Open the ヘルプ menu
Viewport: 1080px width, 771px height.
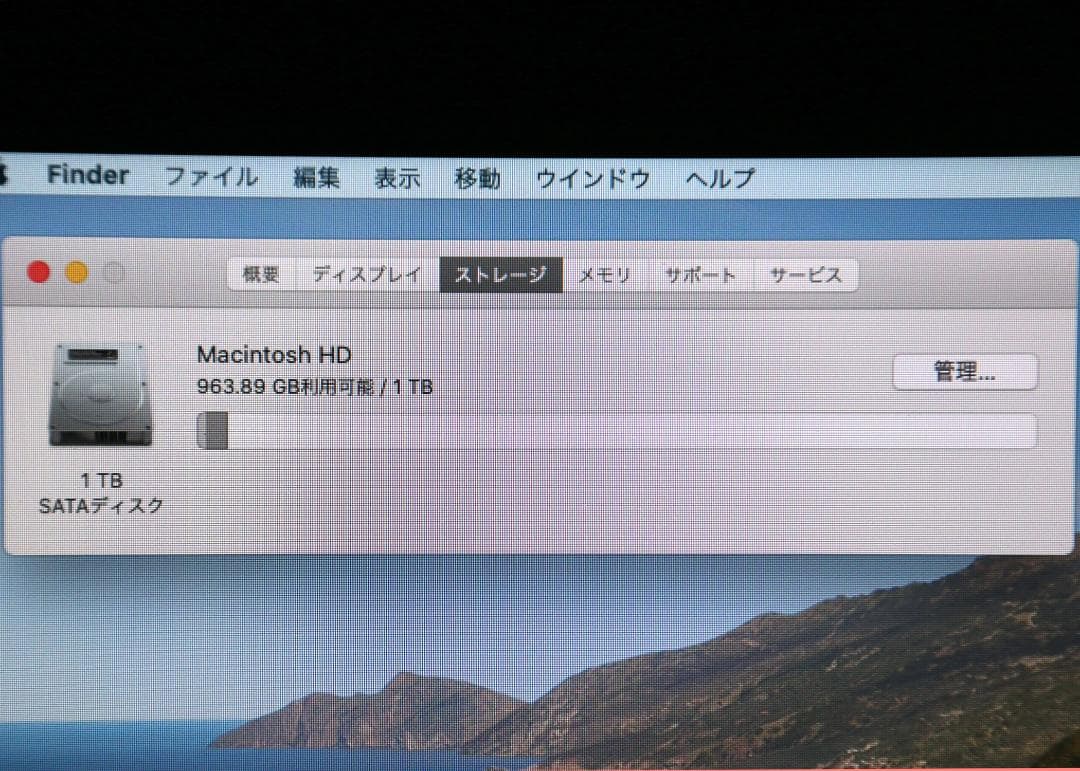(717, 177)
